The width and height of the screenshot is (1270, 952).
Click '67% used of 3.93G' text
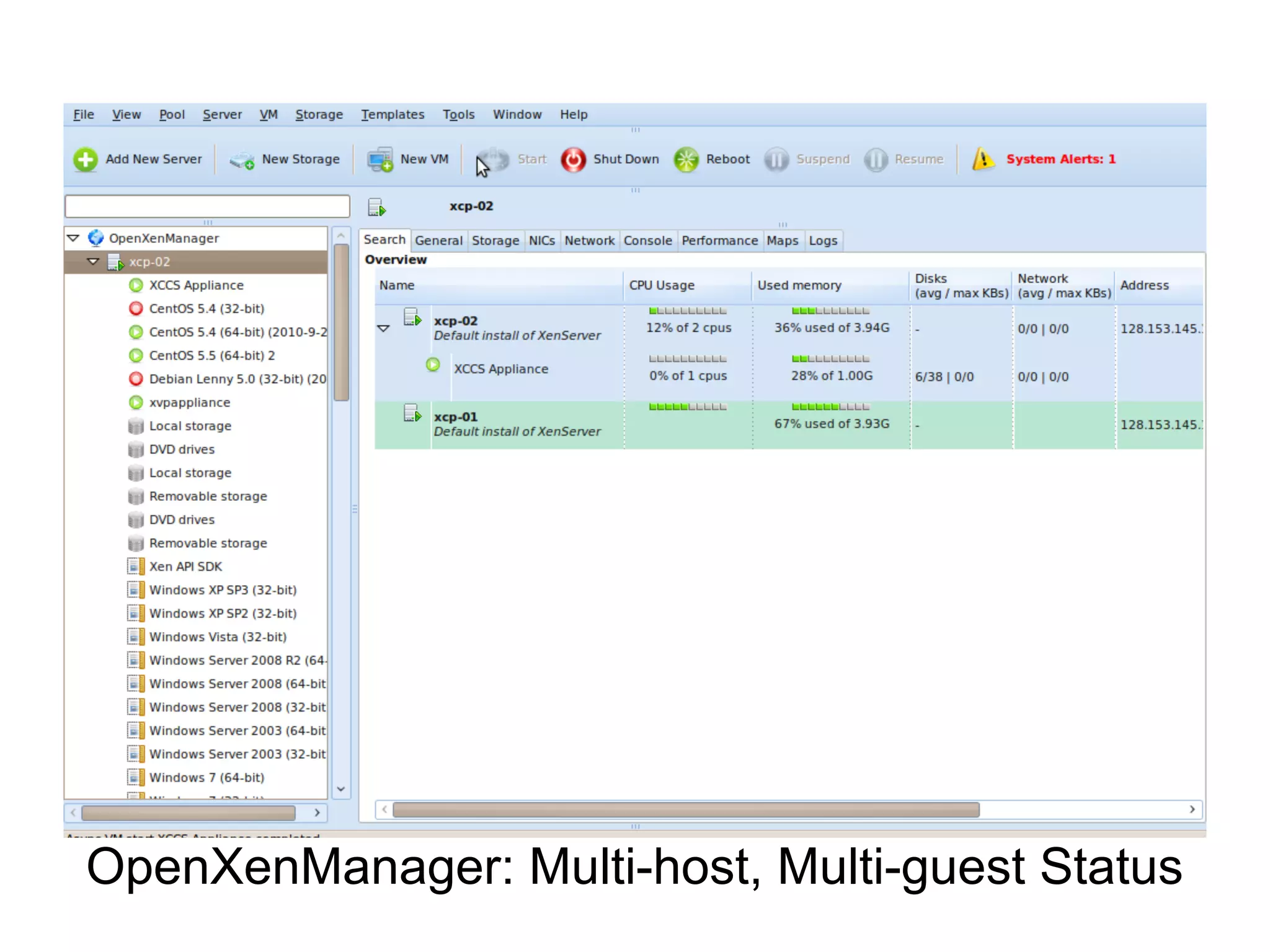(x=832, y=424)
